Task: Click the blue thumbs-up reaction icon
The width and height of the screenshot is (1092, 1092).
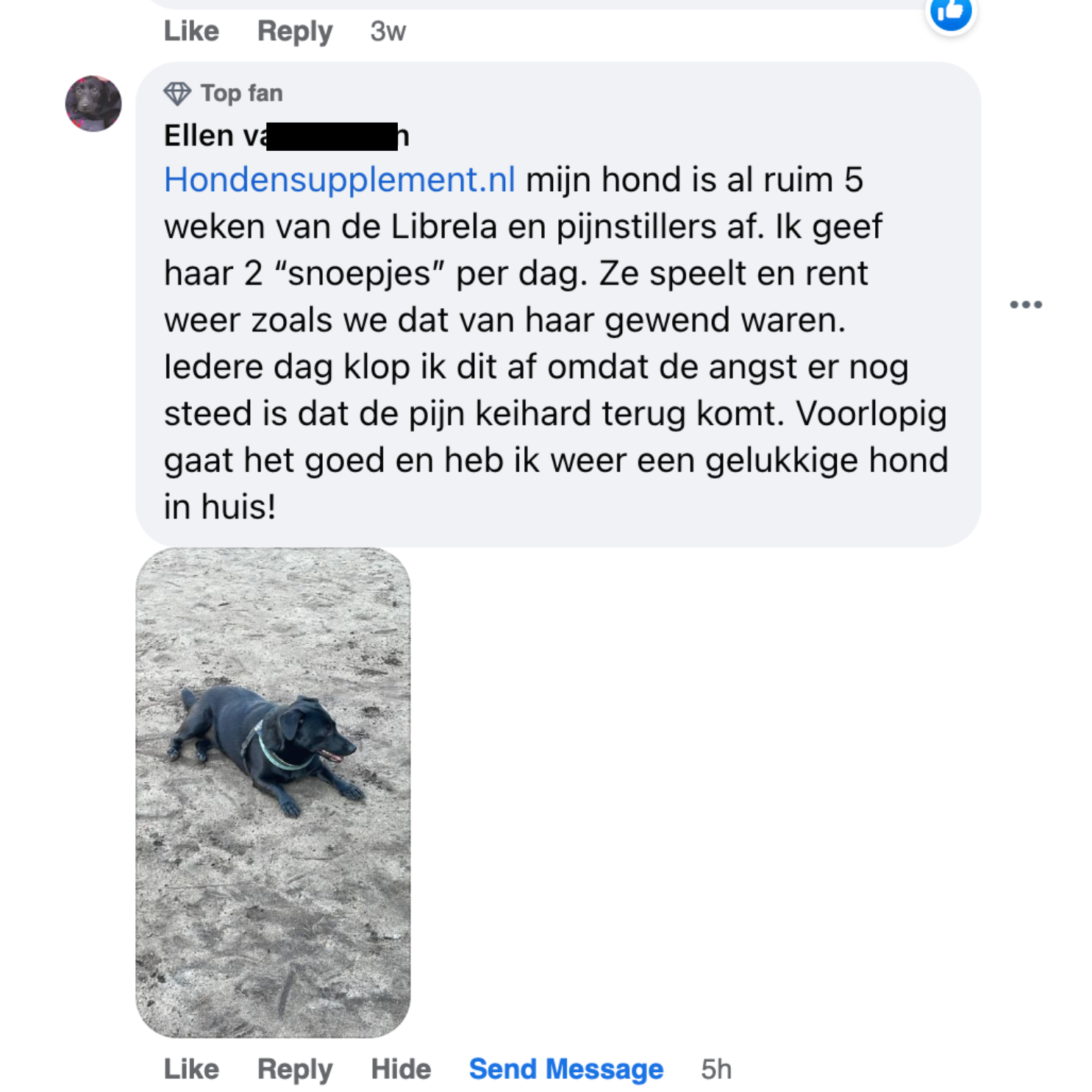Action: click(950, 12)
